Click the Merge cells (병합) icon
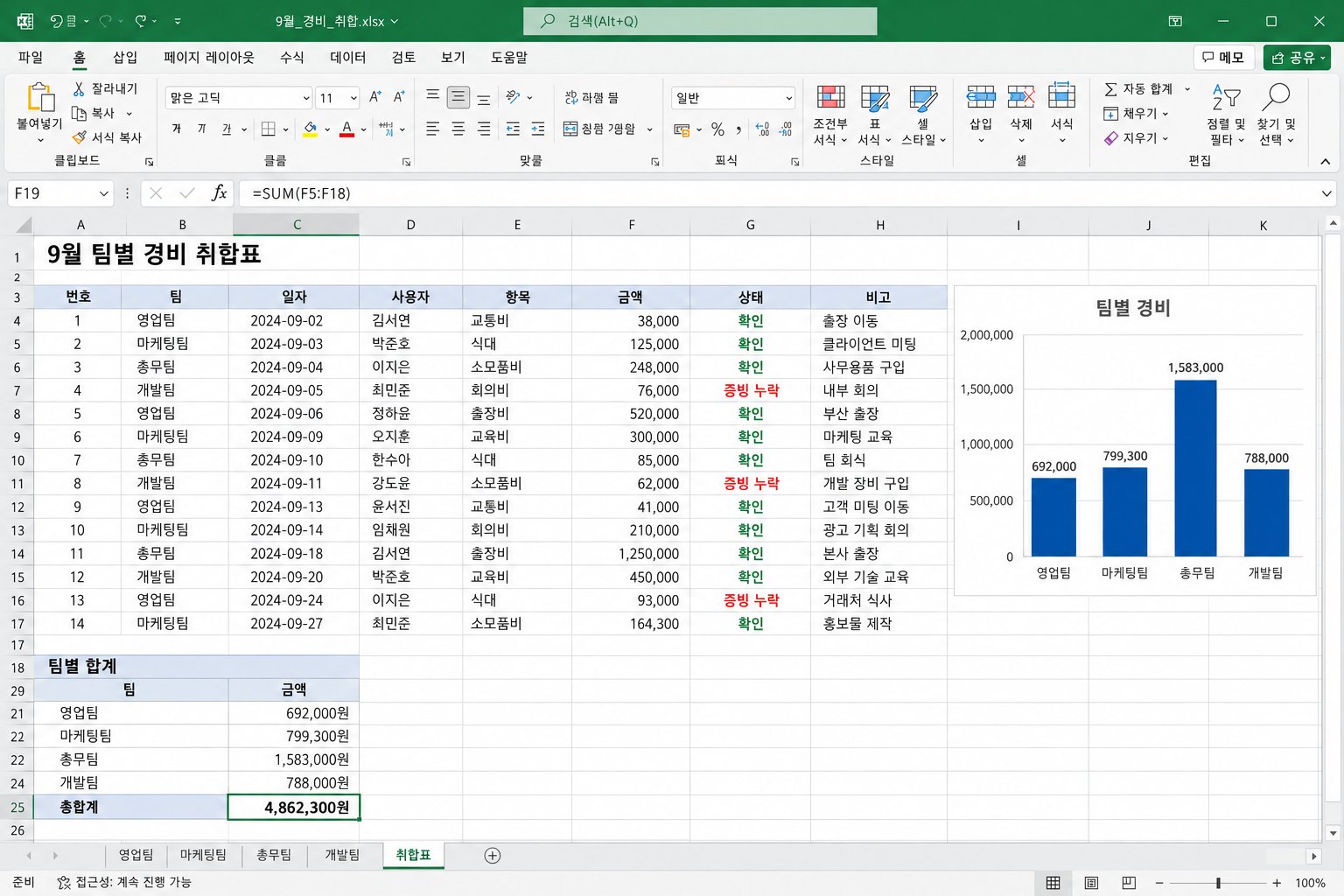The height and width of the screenshot is (896, 1344). pos(570,129)
